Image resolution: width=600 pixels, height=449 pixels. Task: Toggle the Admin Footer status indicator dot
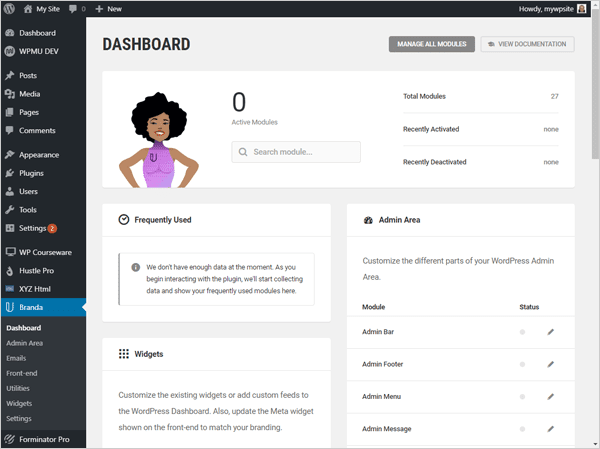coord(522,364)
